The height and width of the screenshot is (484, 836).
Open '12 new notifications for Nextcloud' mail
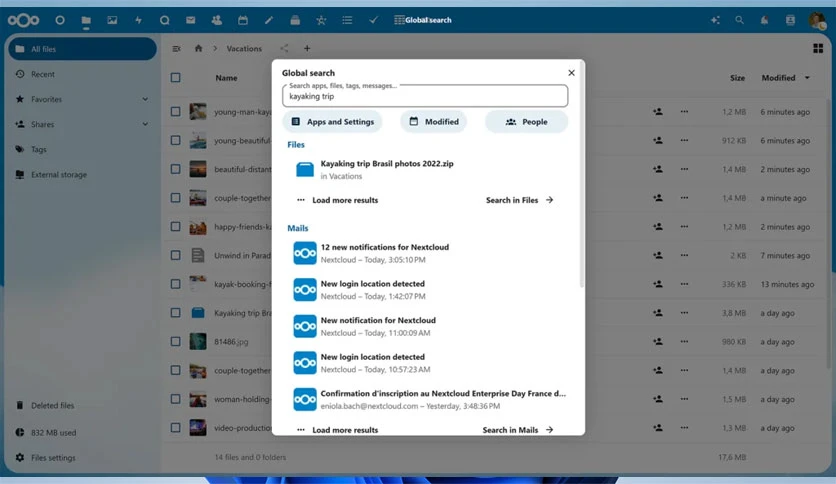tap(425, 253)
